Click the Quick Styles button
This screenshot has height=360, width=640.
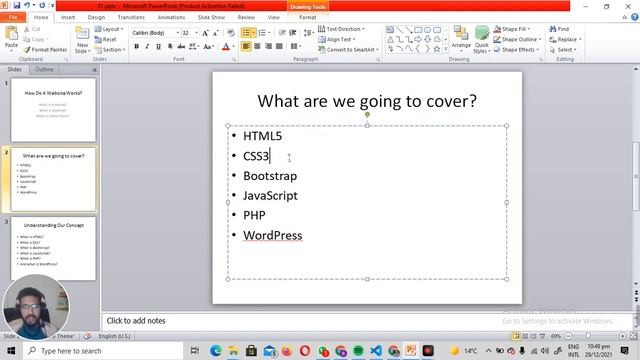tap(482, 39)
